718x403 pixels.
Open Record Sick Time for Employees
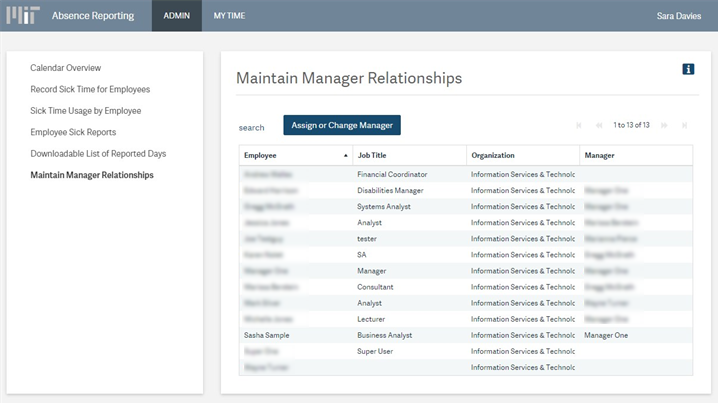pyautogui.click(x=90, y=89)
